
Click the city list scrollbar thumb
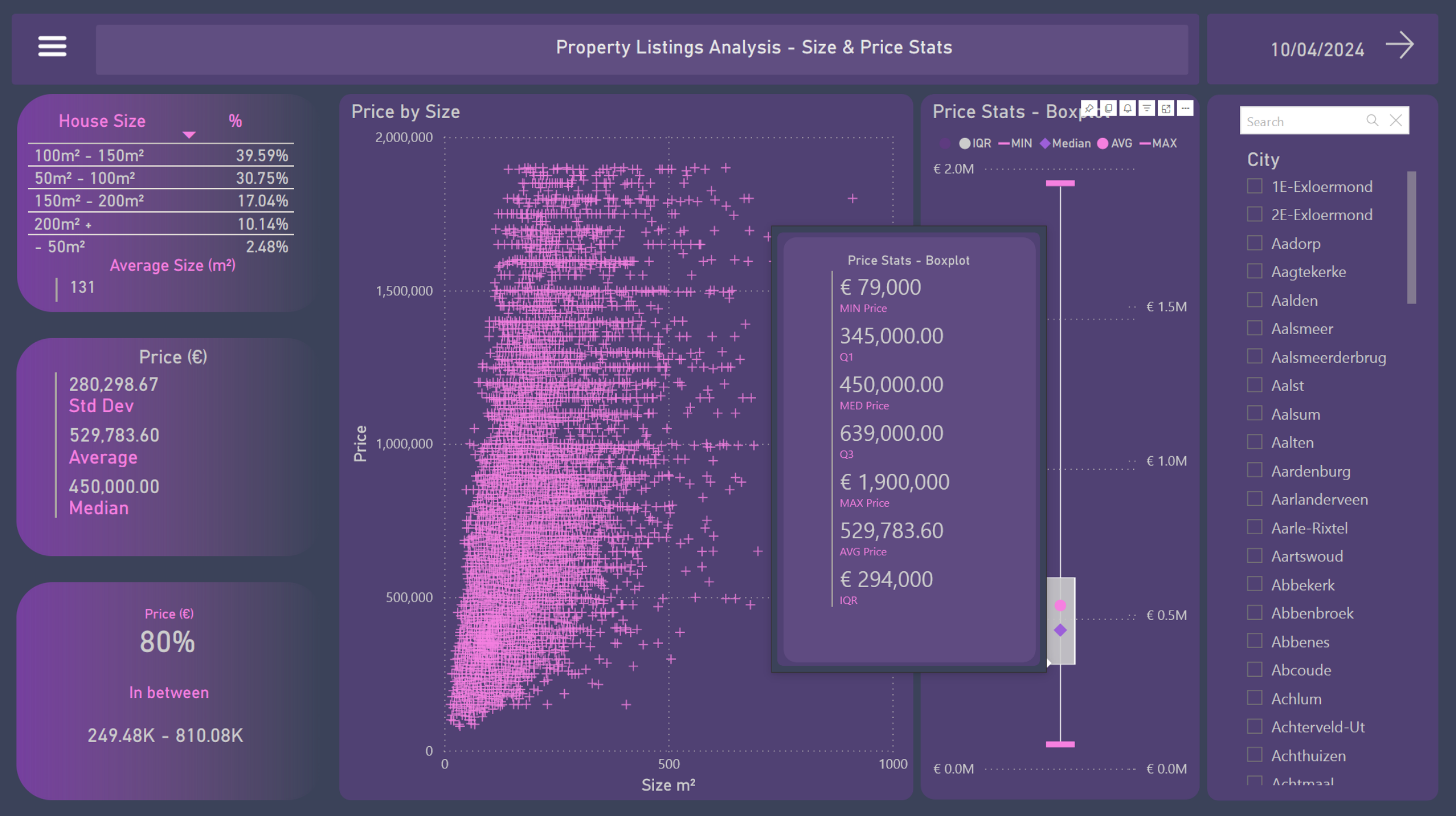[1412, 237]
